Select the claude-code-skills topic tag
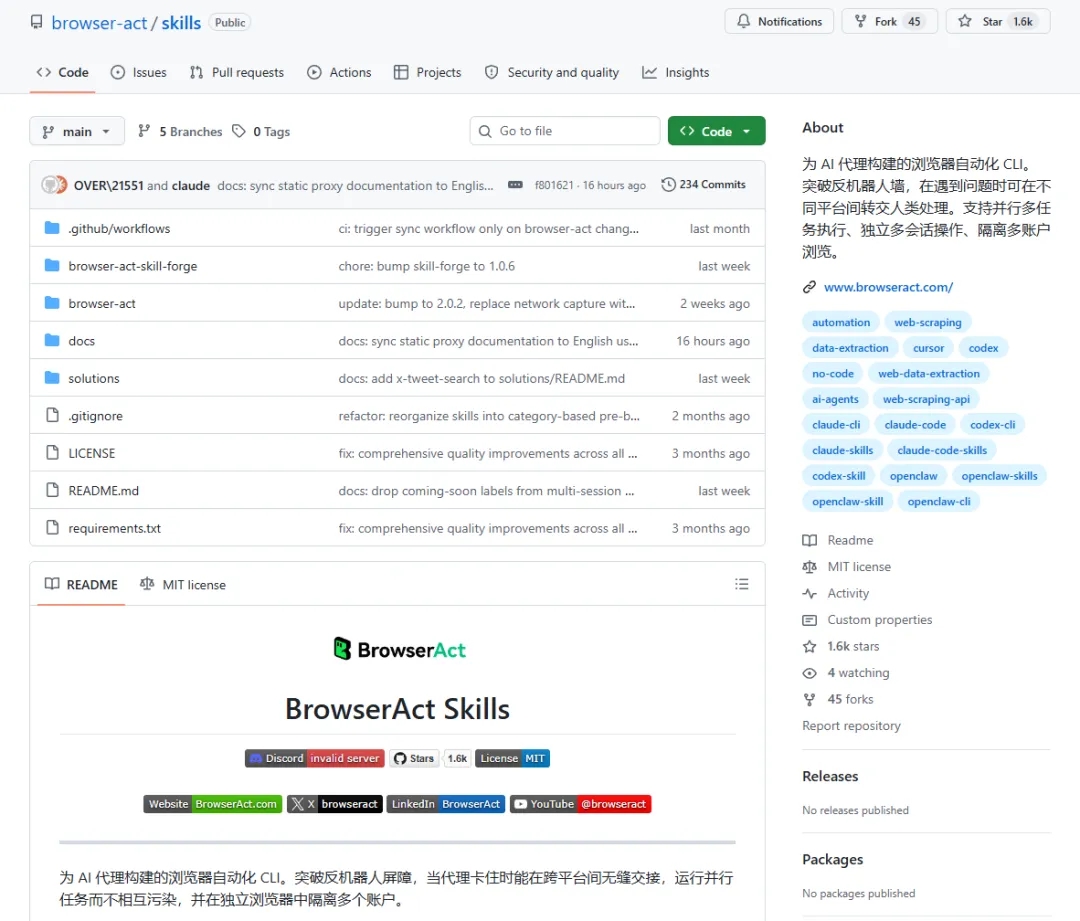 pyautogui.click(x=942, y=450)
